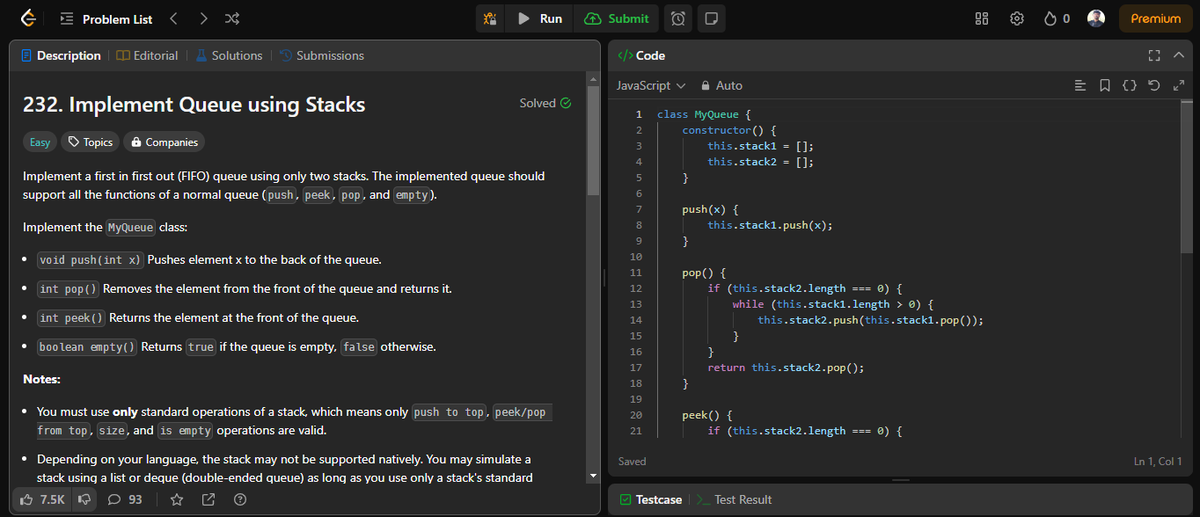Click the Solved status indicator
This screenshot has height=517, width=1200.
pos(545,103)
